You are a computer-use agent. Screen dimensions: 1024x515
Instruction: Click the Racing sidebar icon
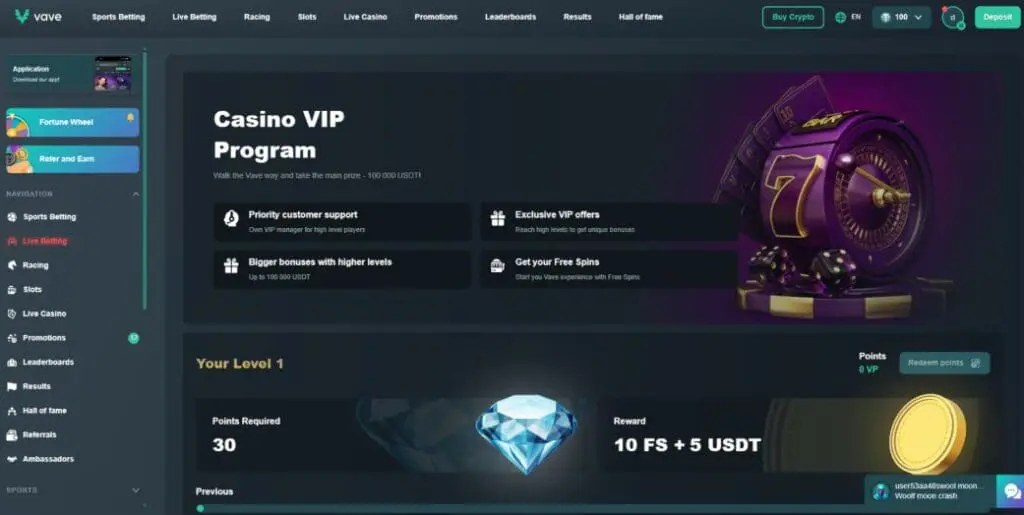12,265
